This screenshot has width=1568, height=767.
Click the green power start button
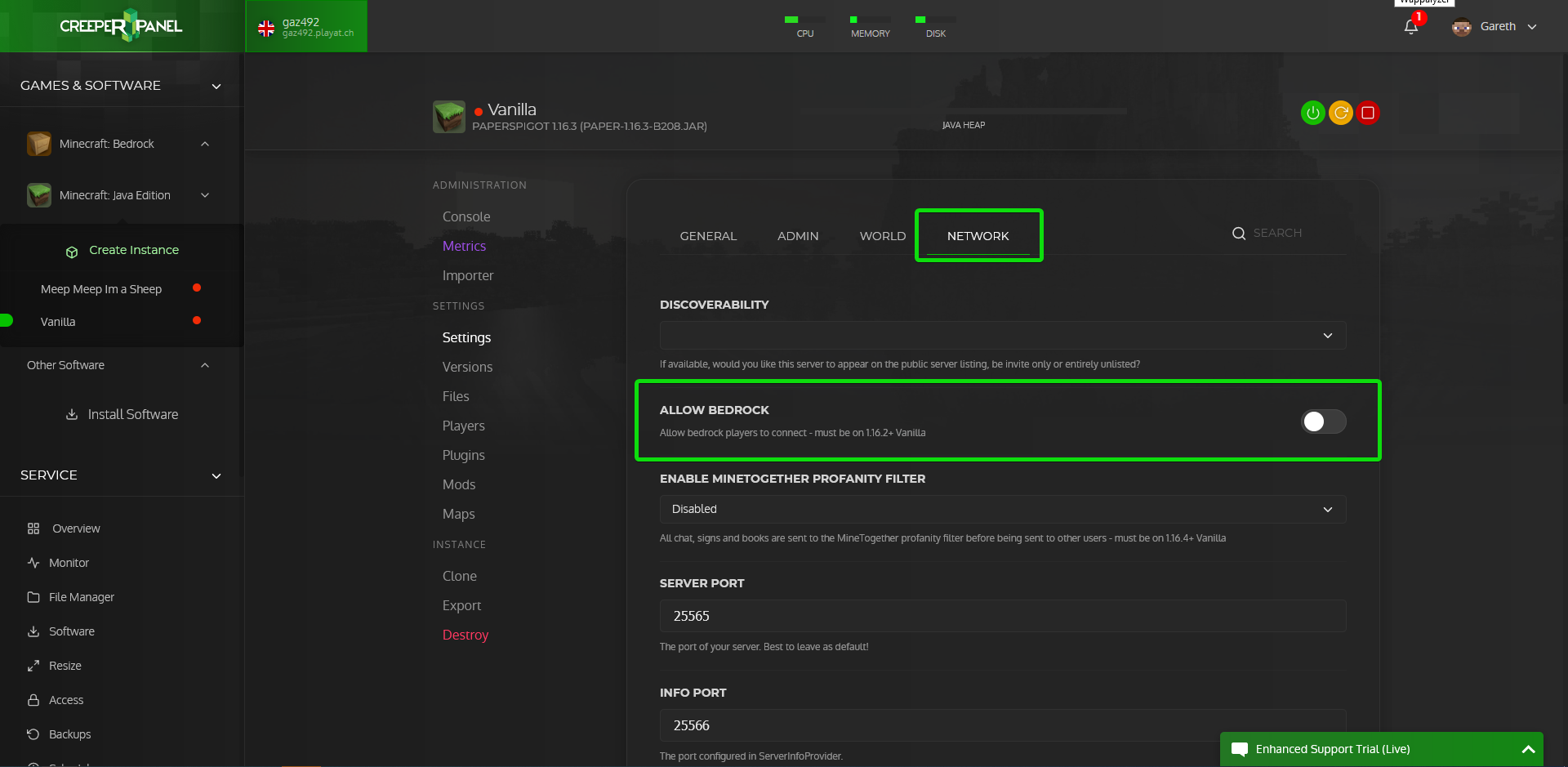click(1312, 113)
